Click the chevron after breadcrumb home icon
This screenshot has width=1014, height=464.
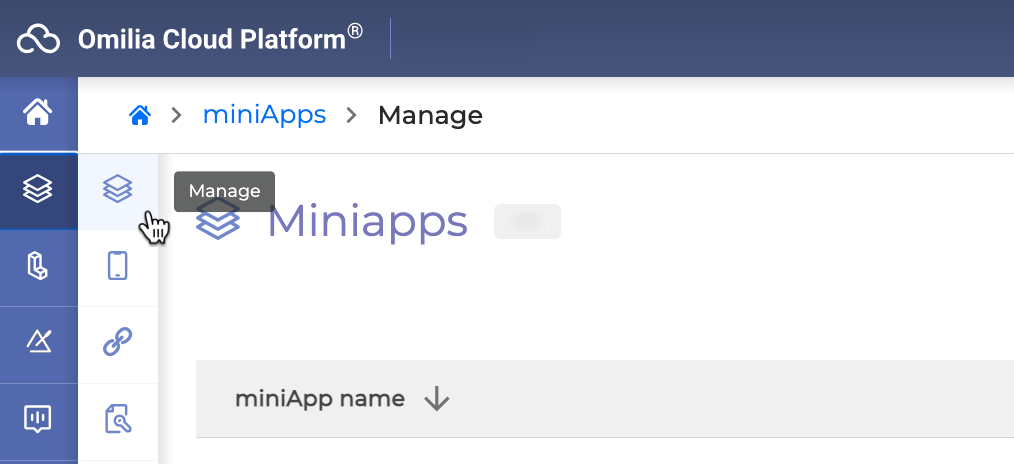click(177, 116)
